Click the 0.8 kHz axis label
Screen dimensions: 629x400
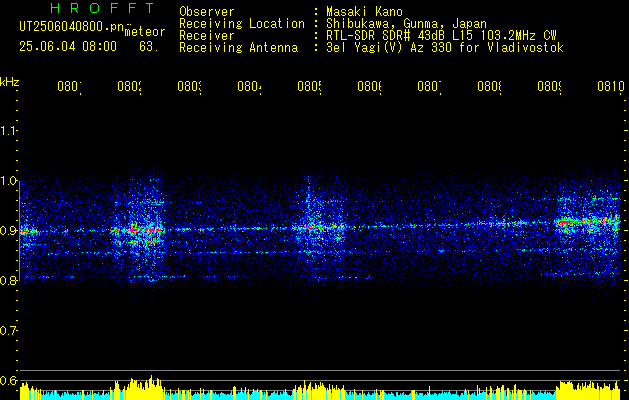coord(9,280)
